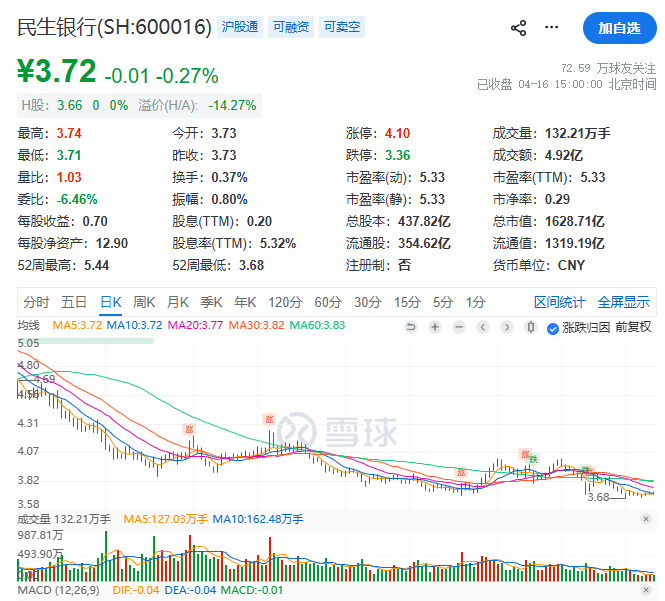This screenshot has width=665, height=601.
Task: Click the 民生银行(SH:600016) title
Action: tap(114, 28)
